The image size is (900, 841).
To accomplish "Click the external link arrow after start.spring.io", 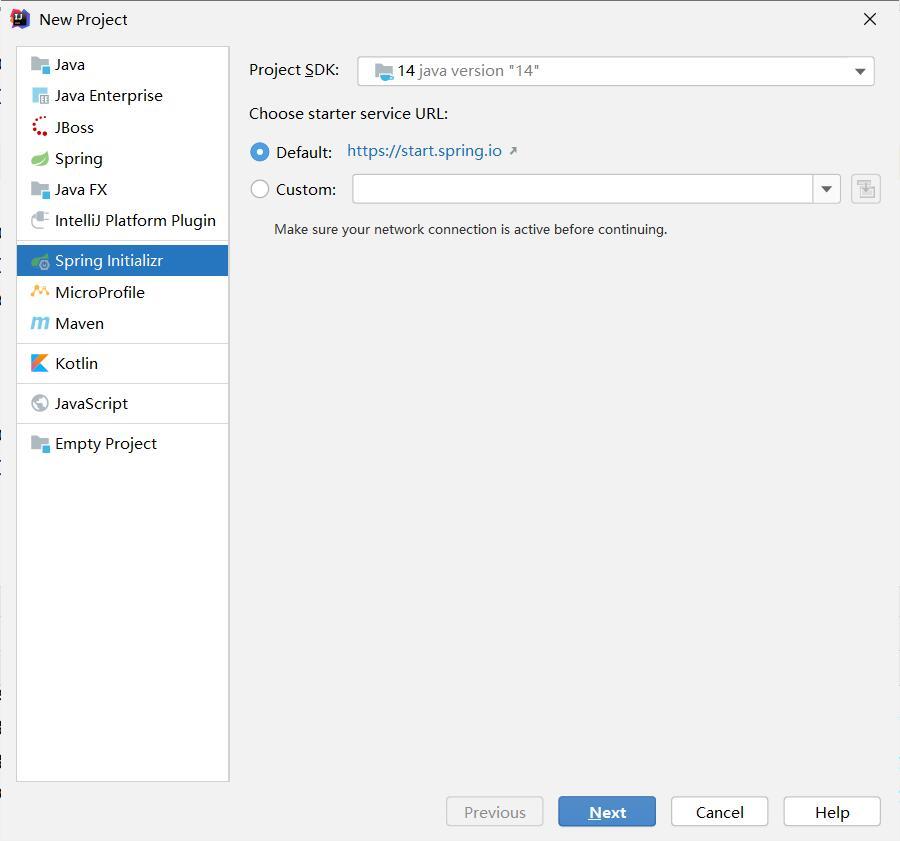I will pyautogui.click(x=513, y=150).
